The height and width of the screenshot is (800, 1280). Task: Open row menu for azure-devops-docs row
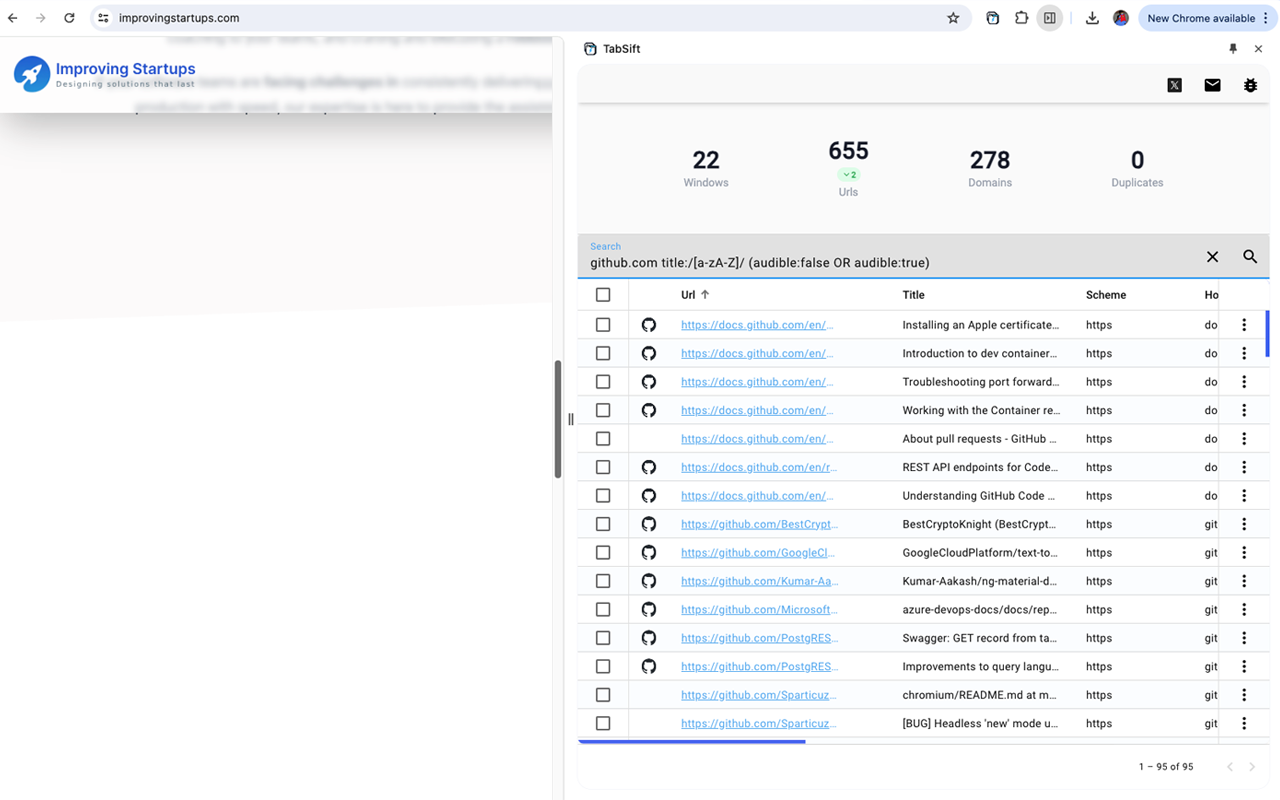(1244, 609)
